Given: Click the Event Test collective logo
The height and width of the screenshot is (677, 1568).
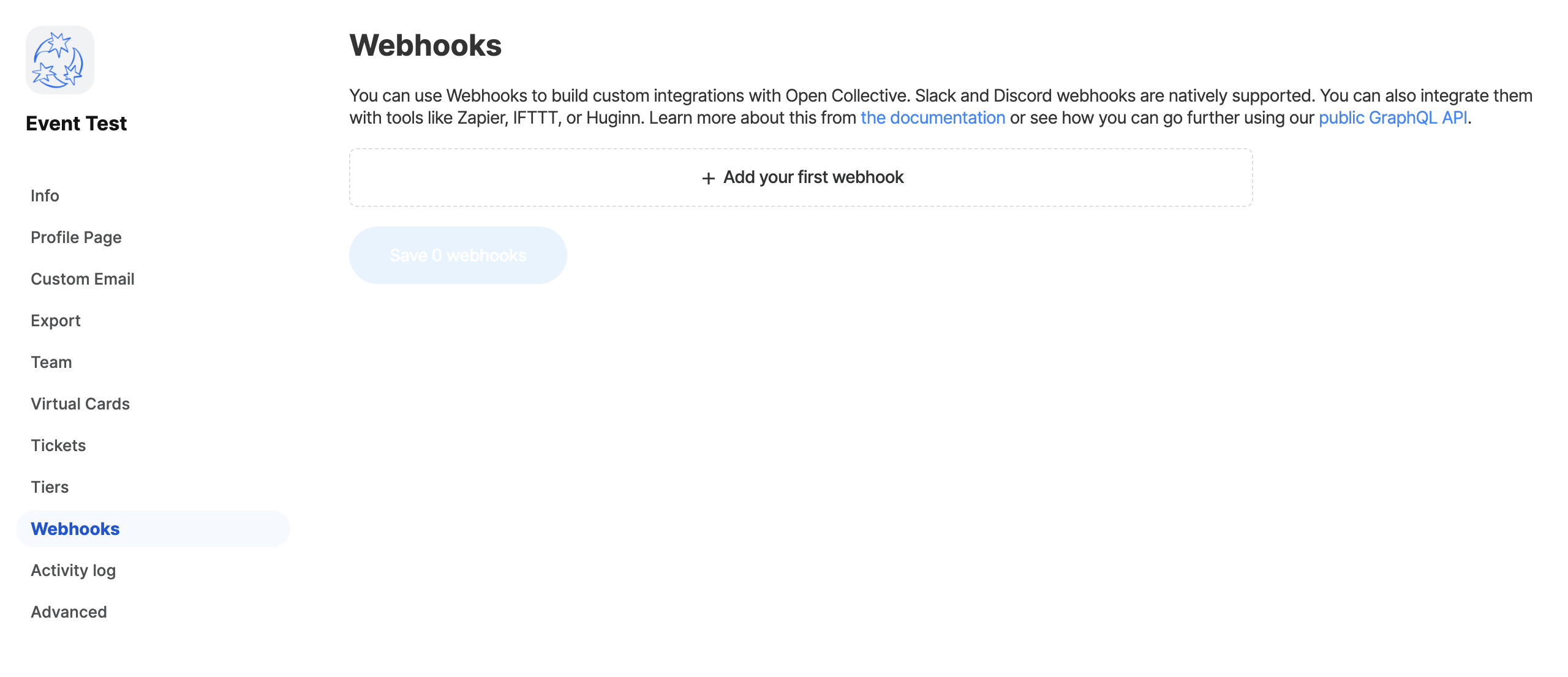Looking at the screenshot, I should 60,60.
